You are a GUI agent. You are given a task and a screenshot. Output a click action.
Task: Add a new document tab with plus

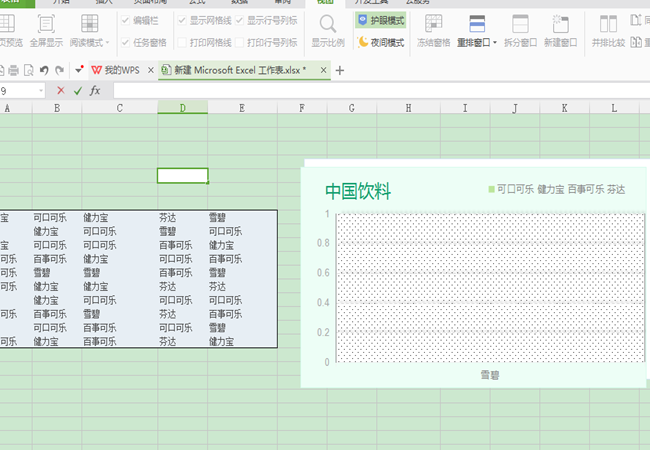(340, 70)
